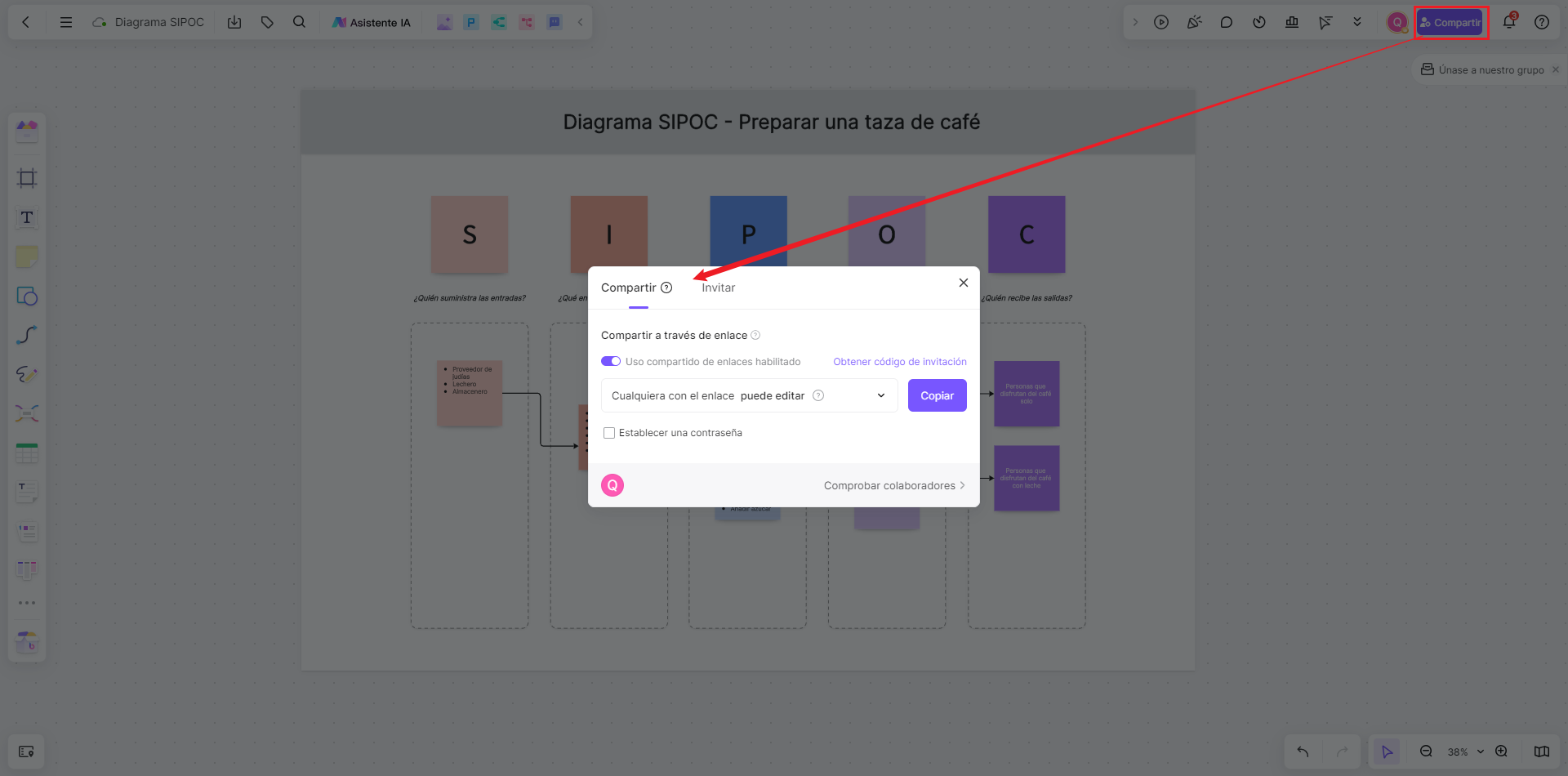Switch to the Invitar tab
Image resolution: width=1568 pixels, height=776 pixels.
coord(719,288)
